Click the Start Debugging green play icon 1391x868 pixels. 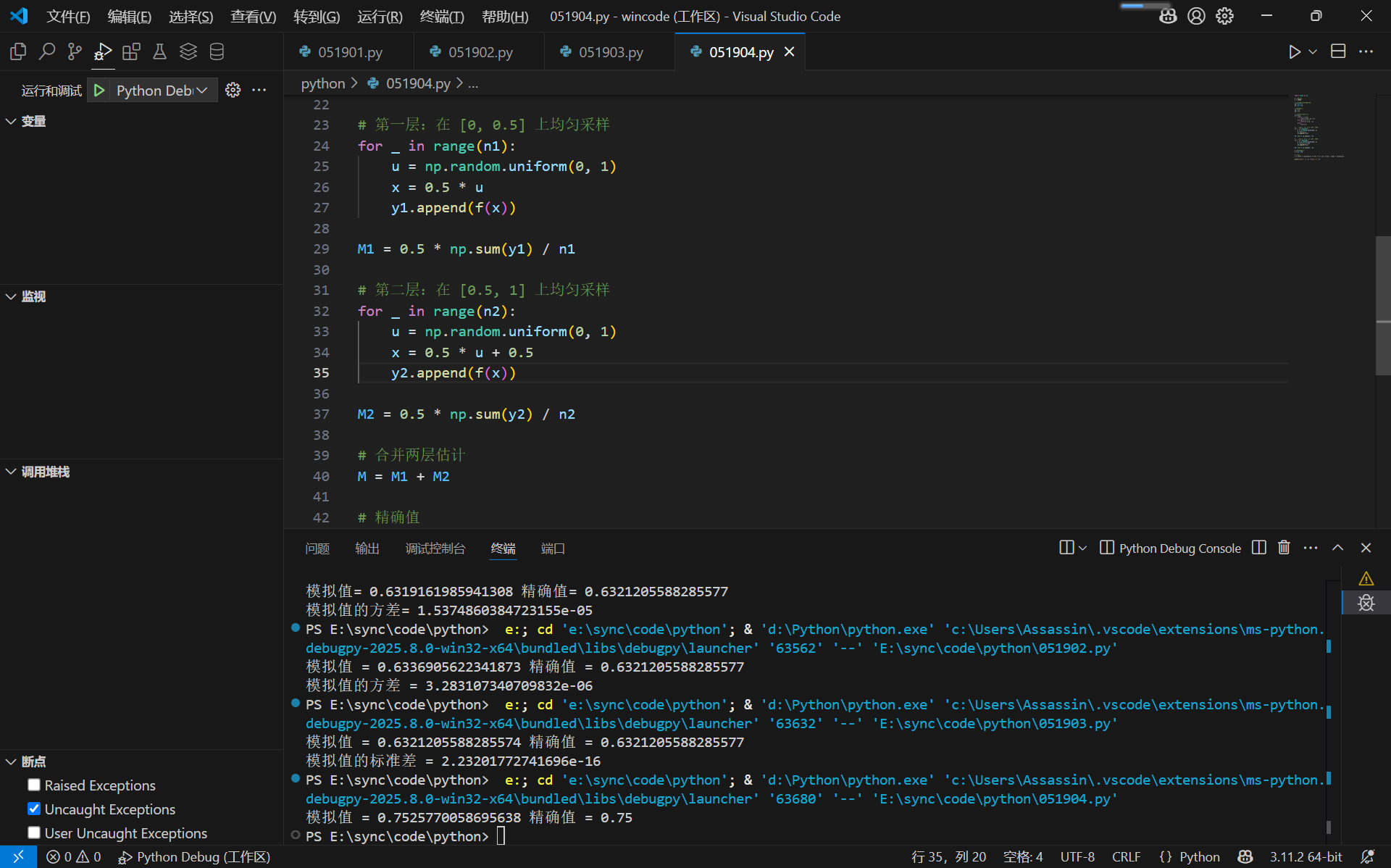[x=99, y=90]
